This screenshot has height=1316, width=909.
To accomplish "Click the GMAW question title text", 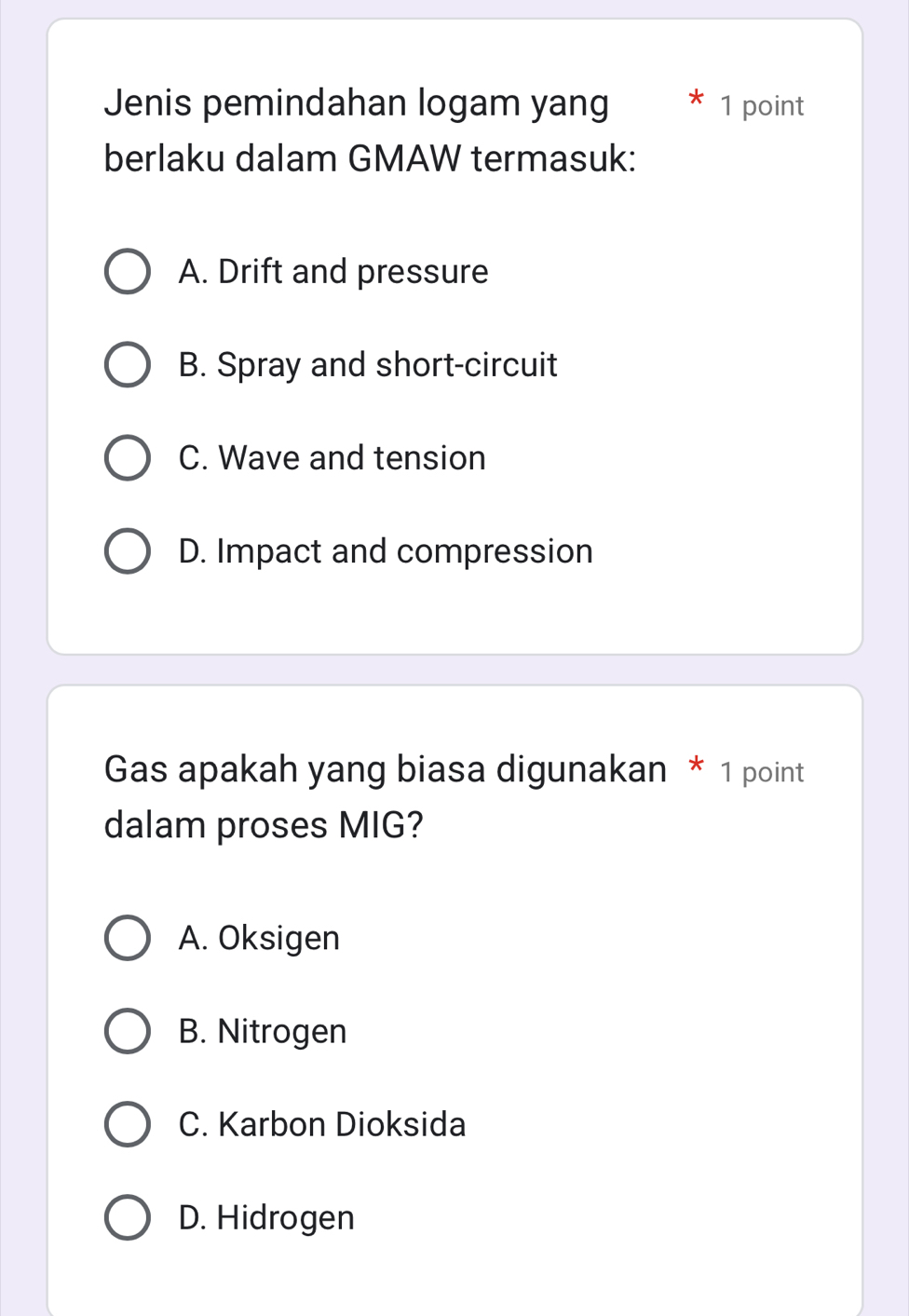I will tap(369, 130).
